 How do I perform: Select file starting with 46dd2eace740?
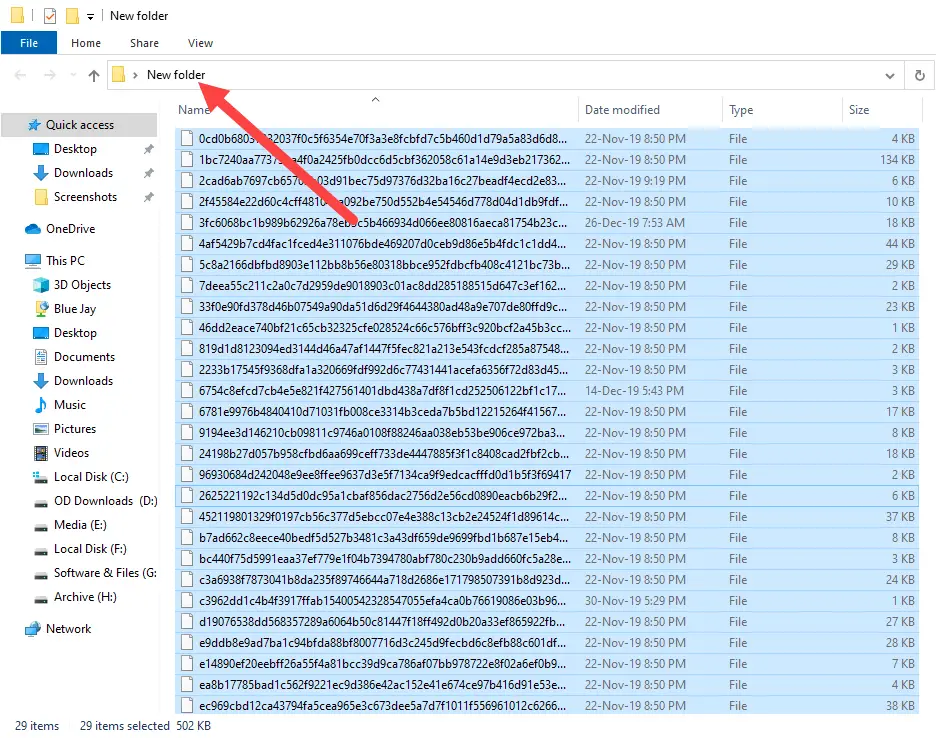point(547,328)
